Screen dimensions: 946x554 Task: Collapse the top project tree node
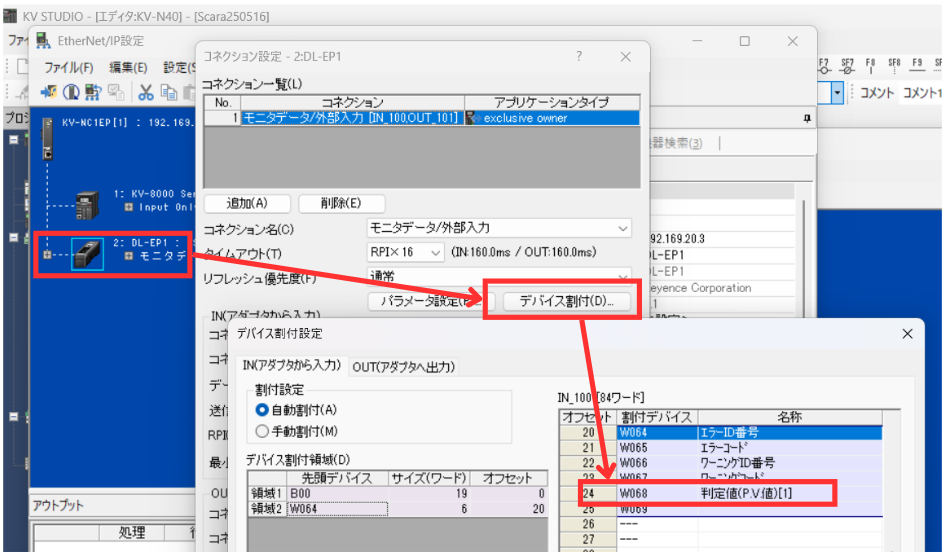coord(13,139)
